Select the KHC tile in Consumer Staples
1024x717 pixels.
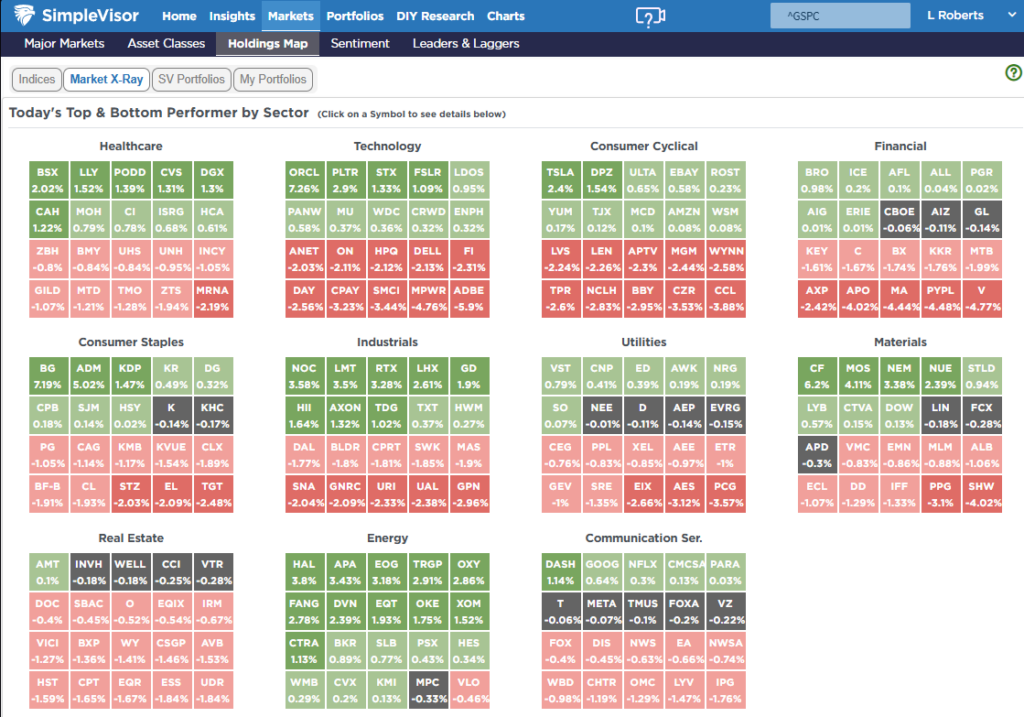pyautogui.click(x=212, y=415)
